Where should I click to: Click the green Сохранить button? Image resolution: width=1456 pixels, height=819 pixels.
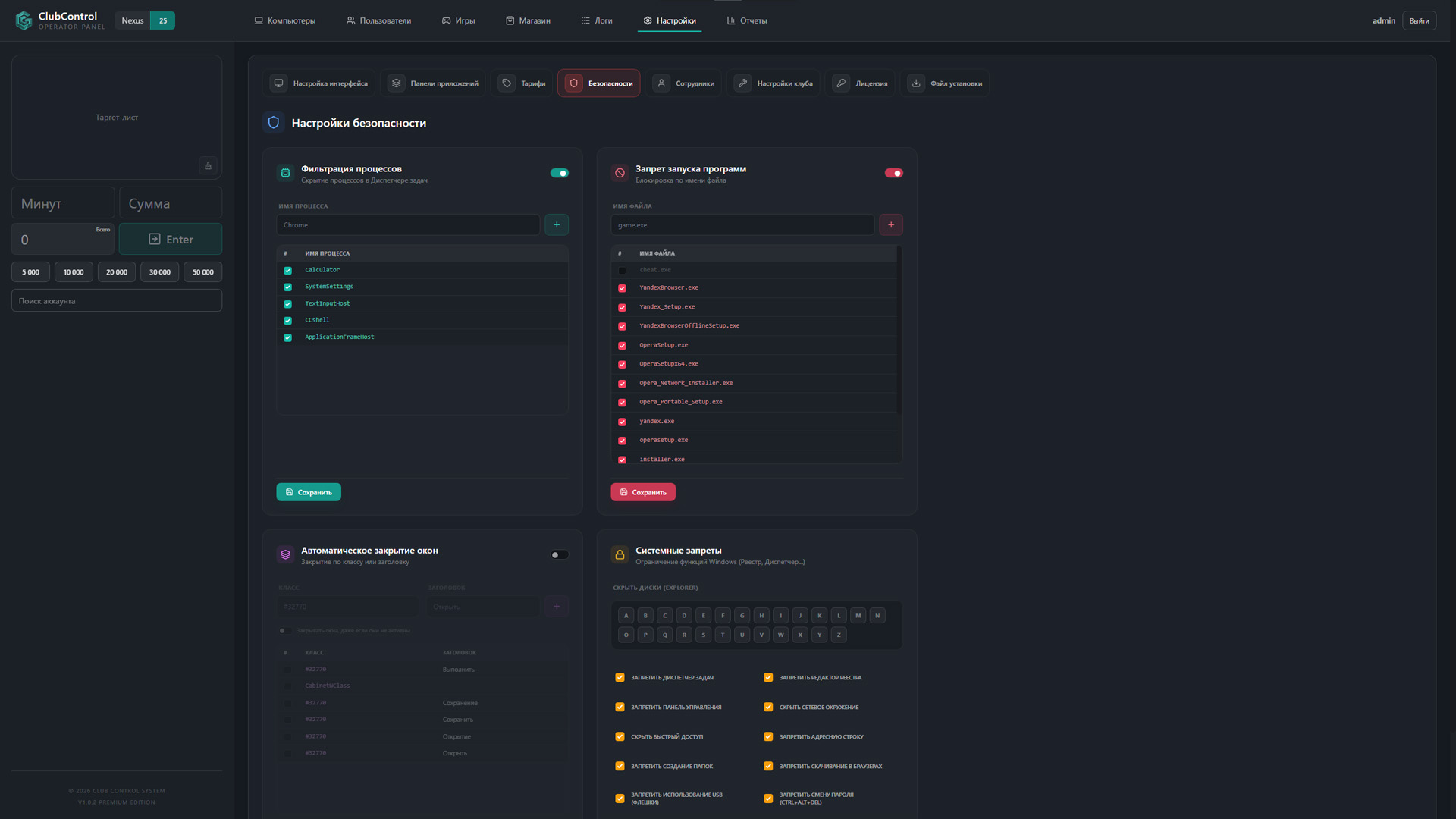point(309,492)
